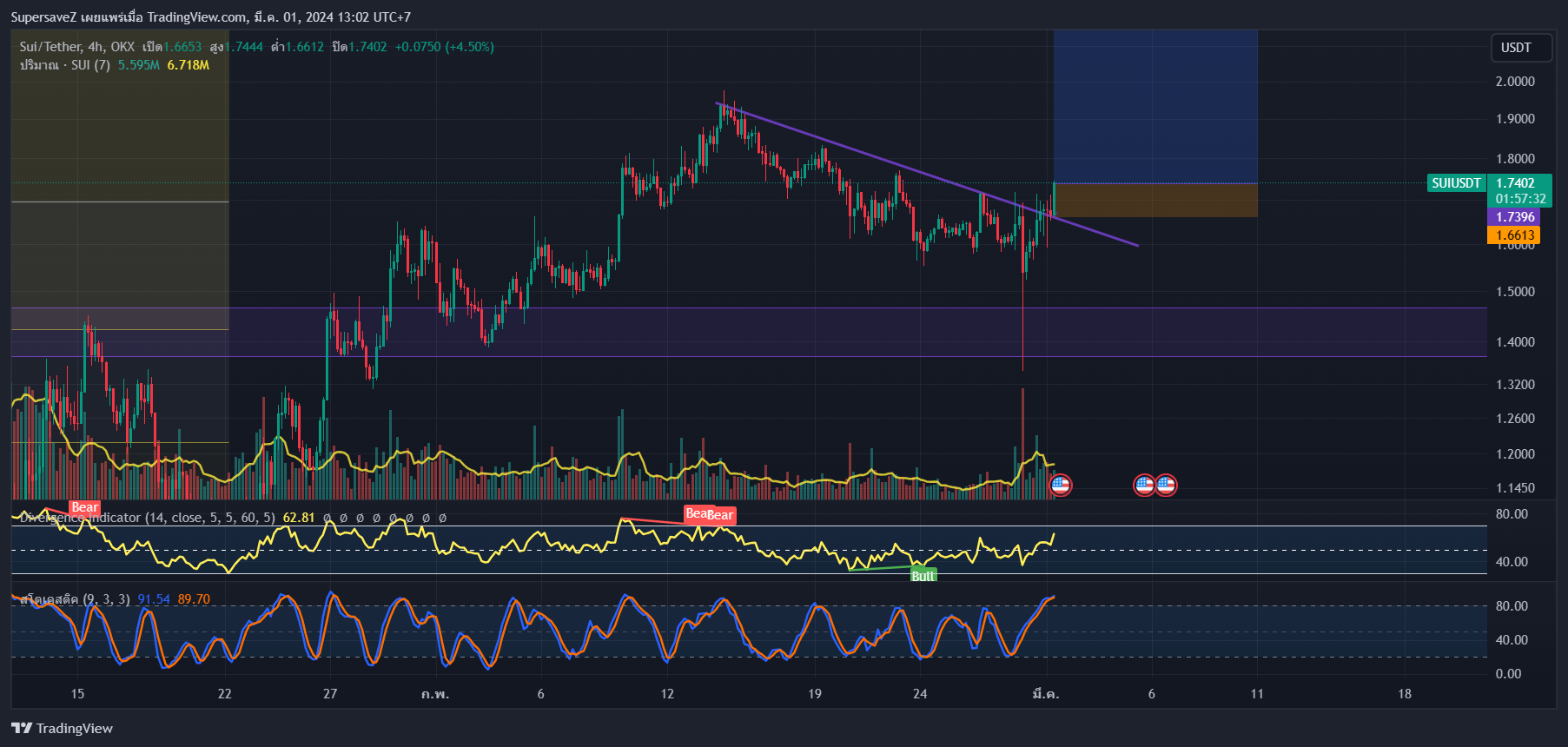Click the 1.2600 price axis label
This screenshot has width=1568, height=747.
click(1515, 419)
